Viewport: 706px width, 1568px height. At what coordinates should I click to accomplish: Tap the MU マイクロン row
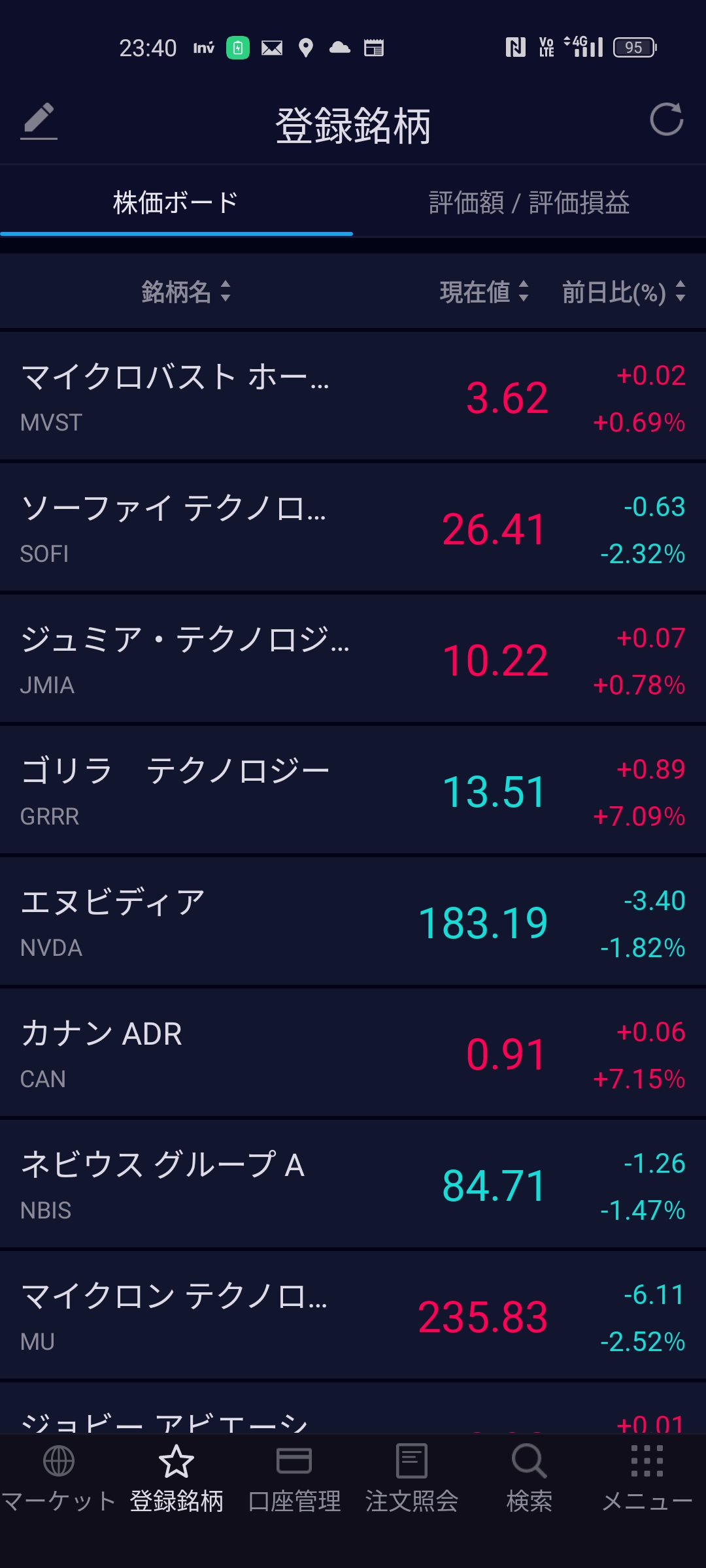[x=353, y=1316]
